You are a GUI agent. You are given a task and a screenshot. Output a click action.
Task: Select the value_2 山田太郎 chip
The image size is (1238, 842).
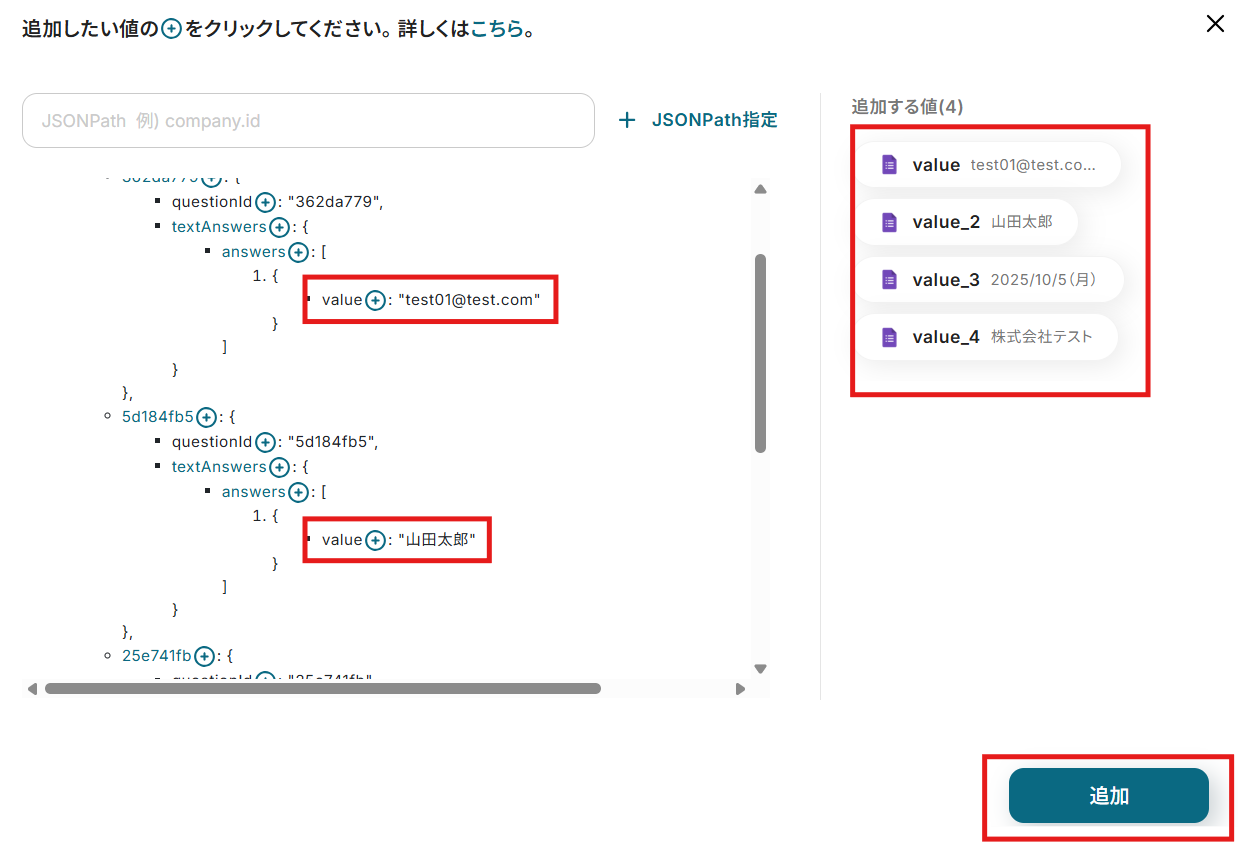tap(966, 222)
